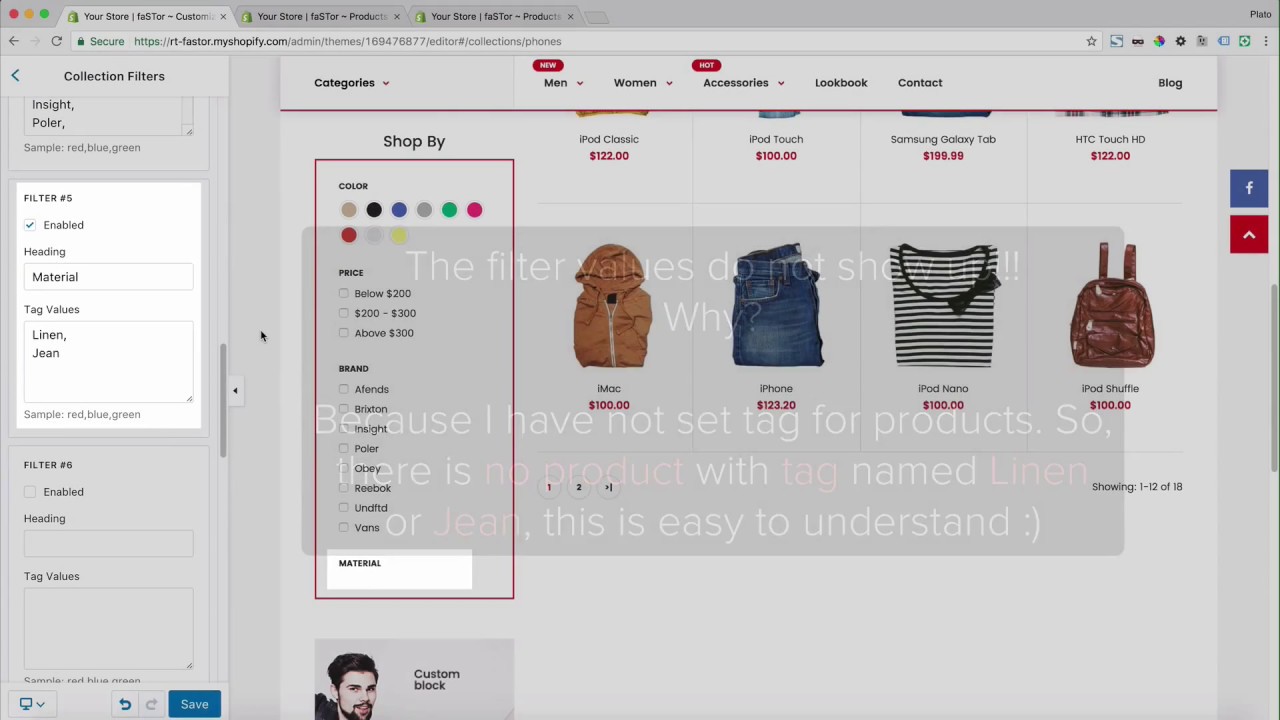Tick the Afends brand checkbox
1280x720 pixels.
tap(344, 389)
